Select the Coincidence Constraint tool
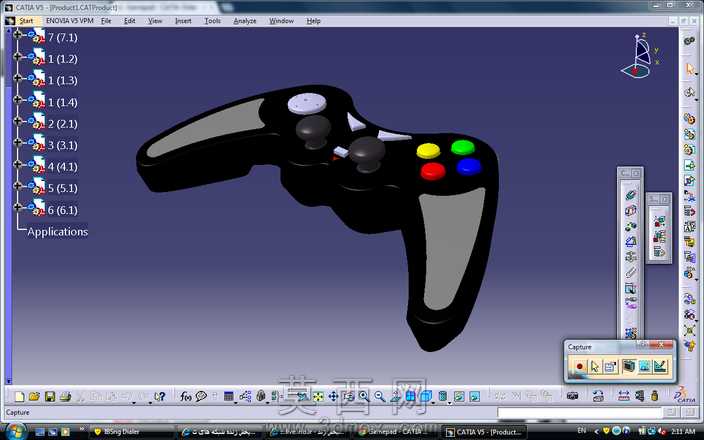The image size is (704, 440). pyautogui.click(x=630, y=195)
